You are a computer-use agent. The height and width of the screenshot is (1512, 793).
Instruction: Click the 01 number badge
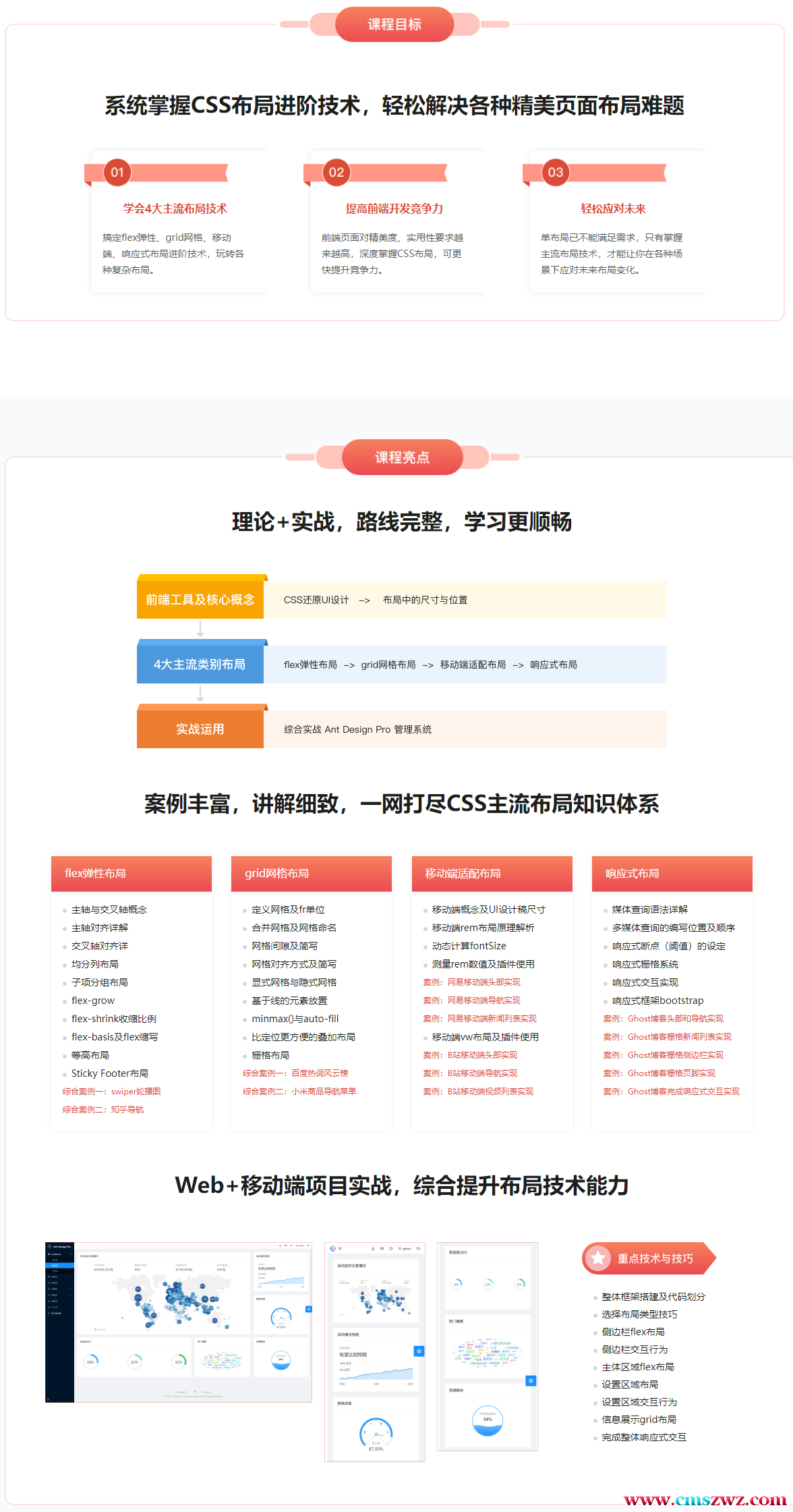(x=117, y=172)
